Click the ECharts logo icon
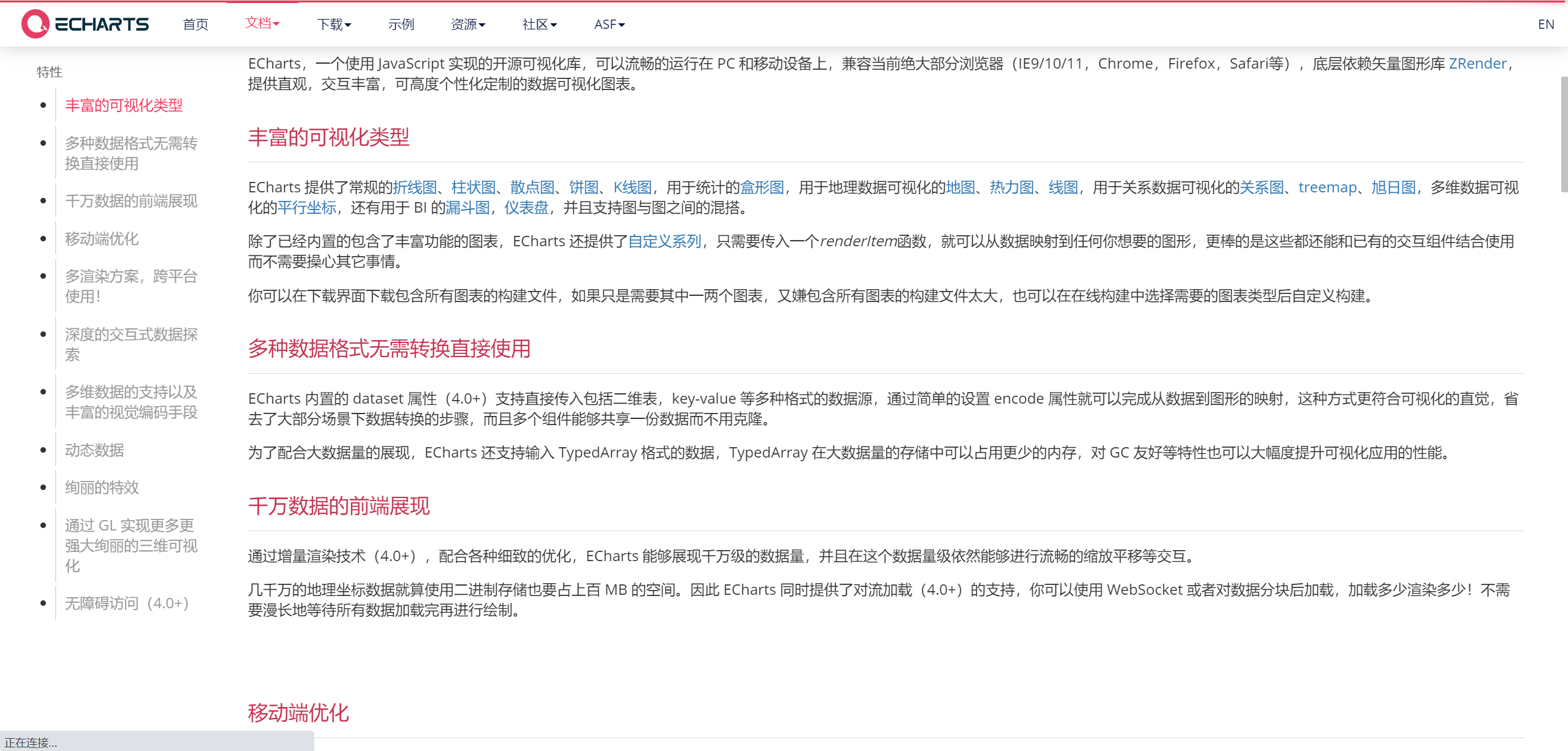The image size is (1568, 751). 36,24
